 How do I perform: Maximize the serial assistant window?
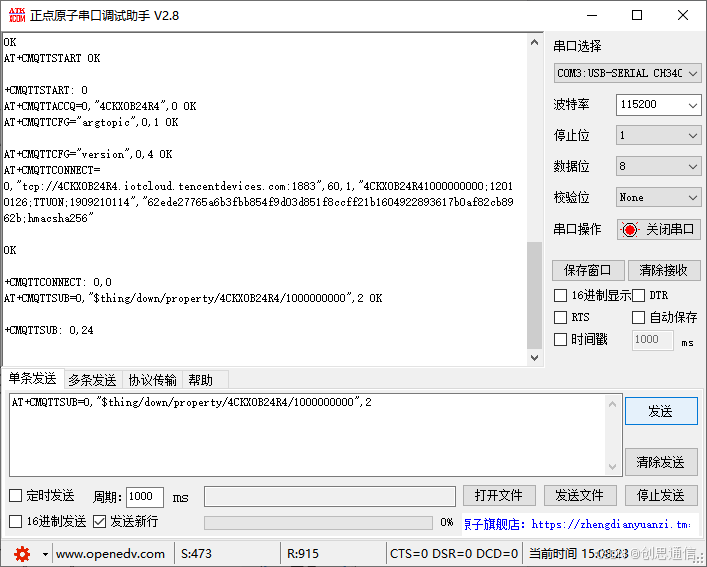click(x=637, y=15)
